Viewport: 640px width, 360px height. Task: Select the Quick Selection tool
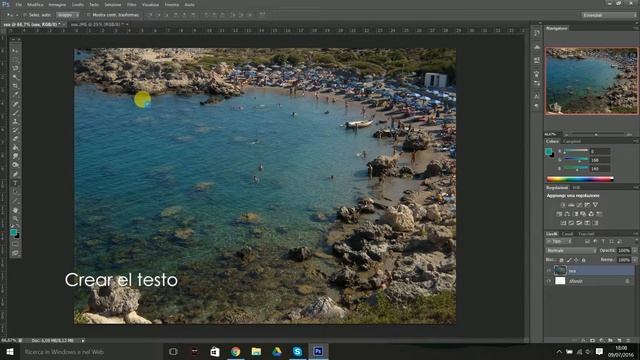pos(15,77)
